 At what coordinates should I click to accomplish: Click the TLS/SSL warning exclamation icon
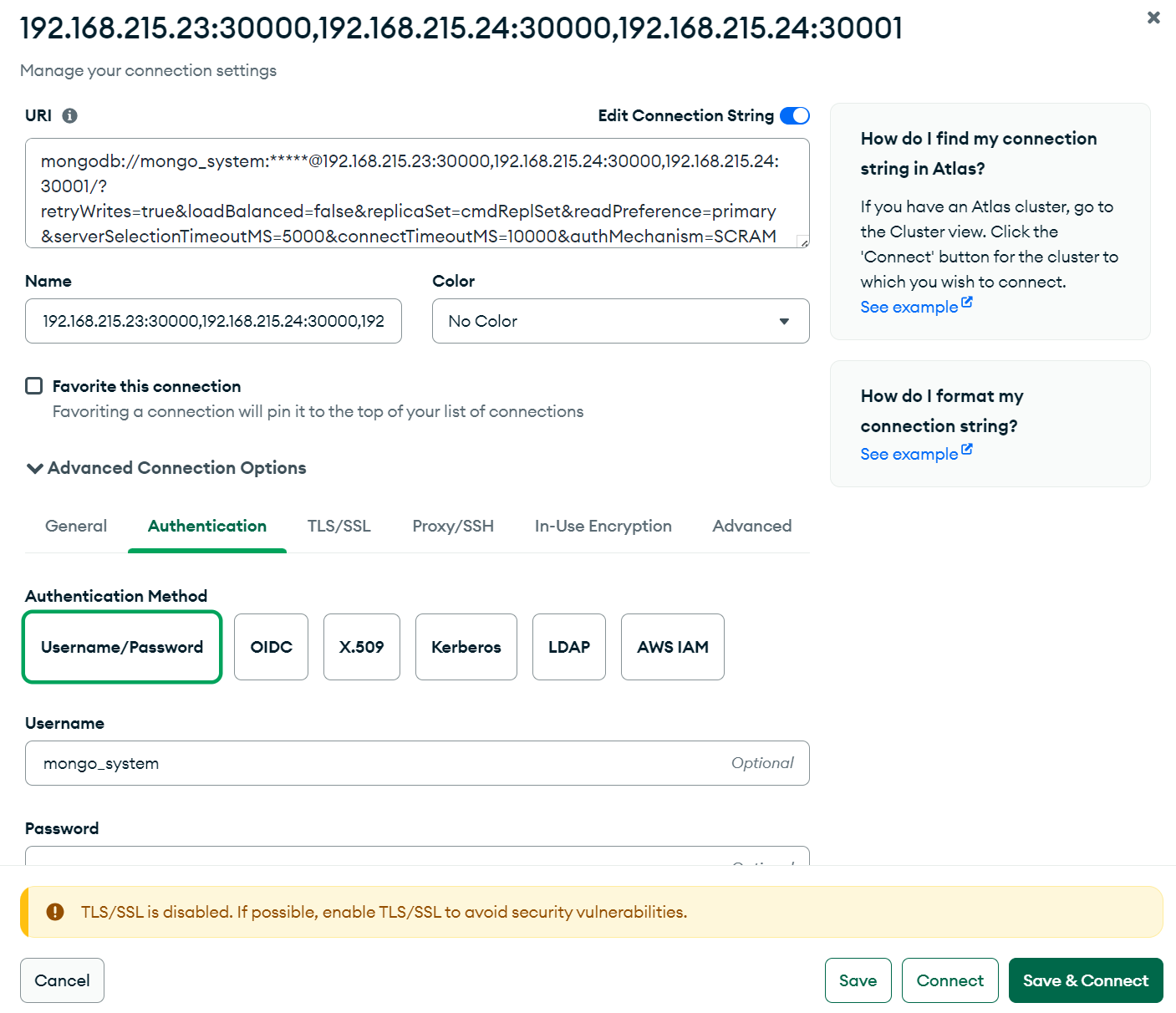click(55, 912)
